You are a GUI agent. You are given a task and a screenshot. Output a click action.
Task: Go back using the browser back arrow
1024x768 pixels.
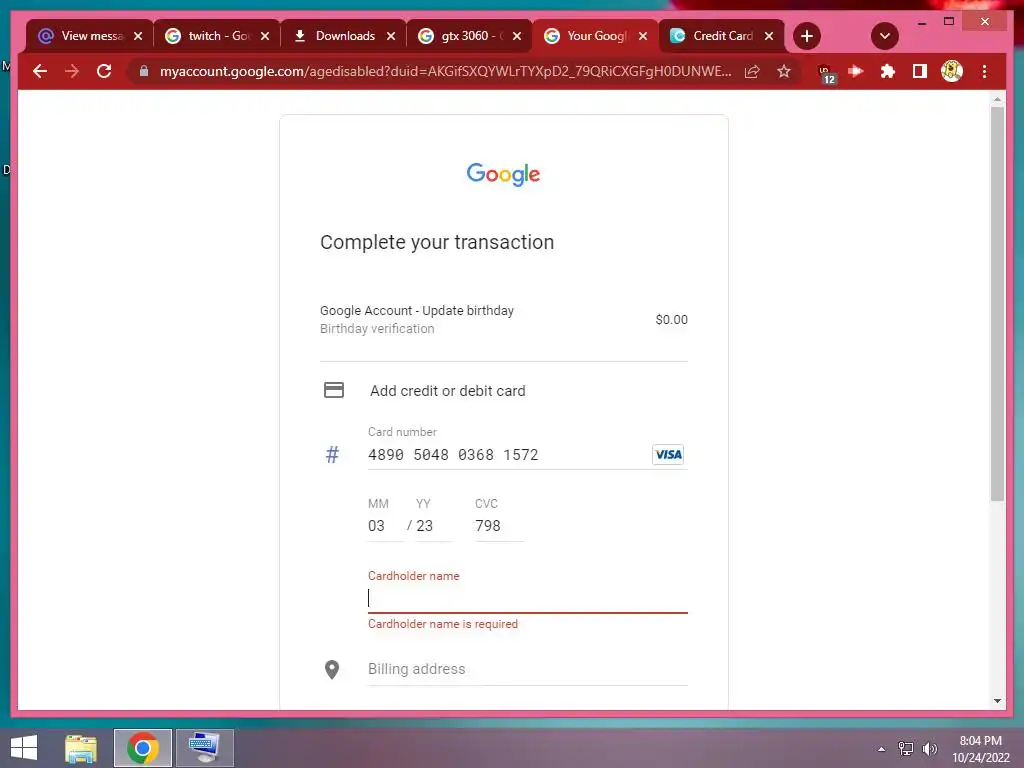[40, 71]
